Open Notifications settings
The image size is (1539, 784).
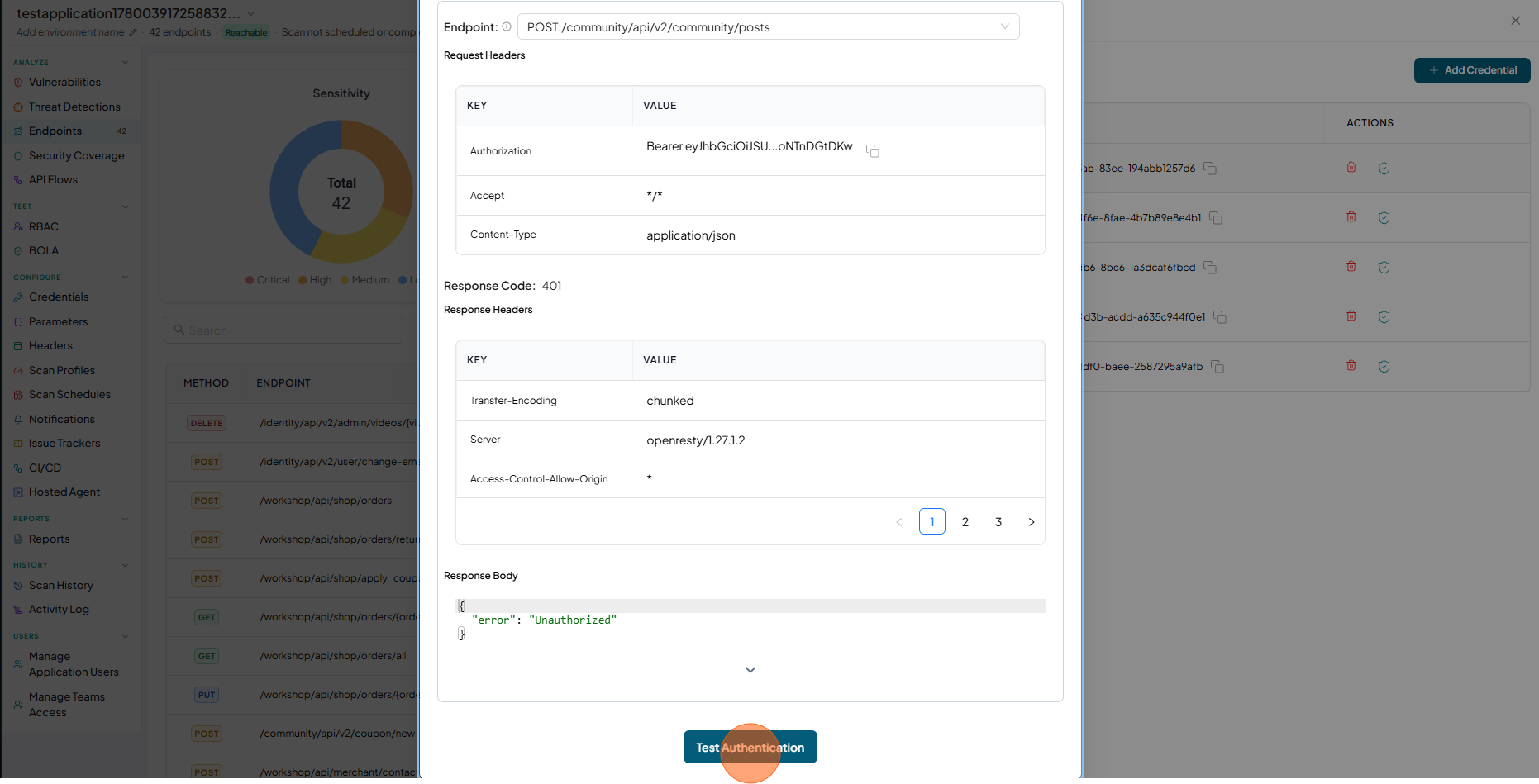[x=62, y=419]
